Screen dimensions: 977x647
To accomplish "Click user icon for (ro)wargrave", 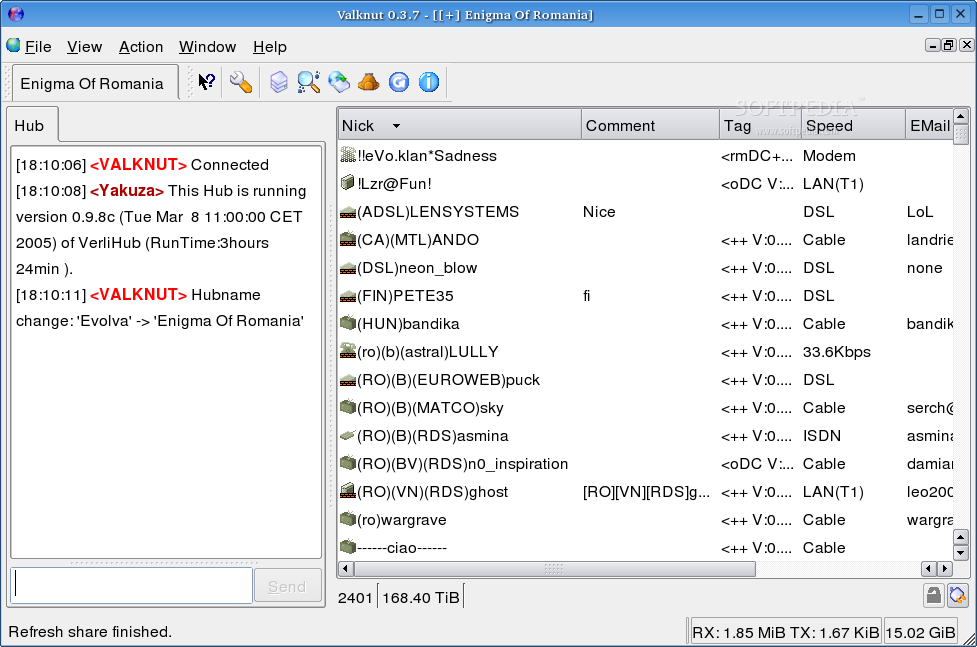I will pos(348,520).
